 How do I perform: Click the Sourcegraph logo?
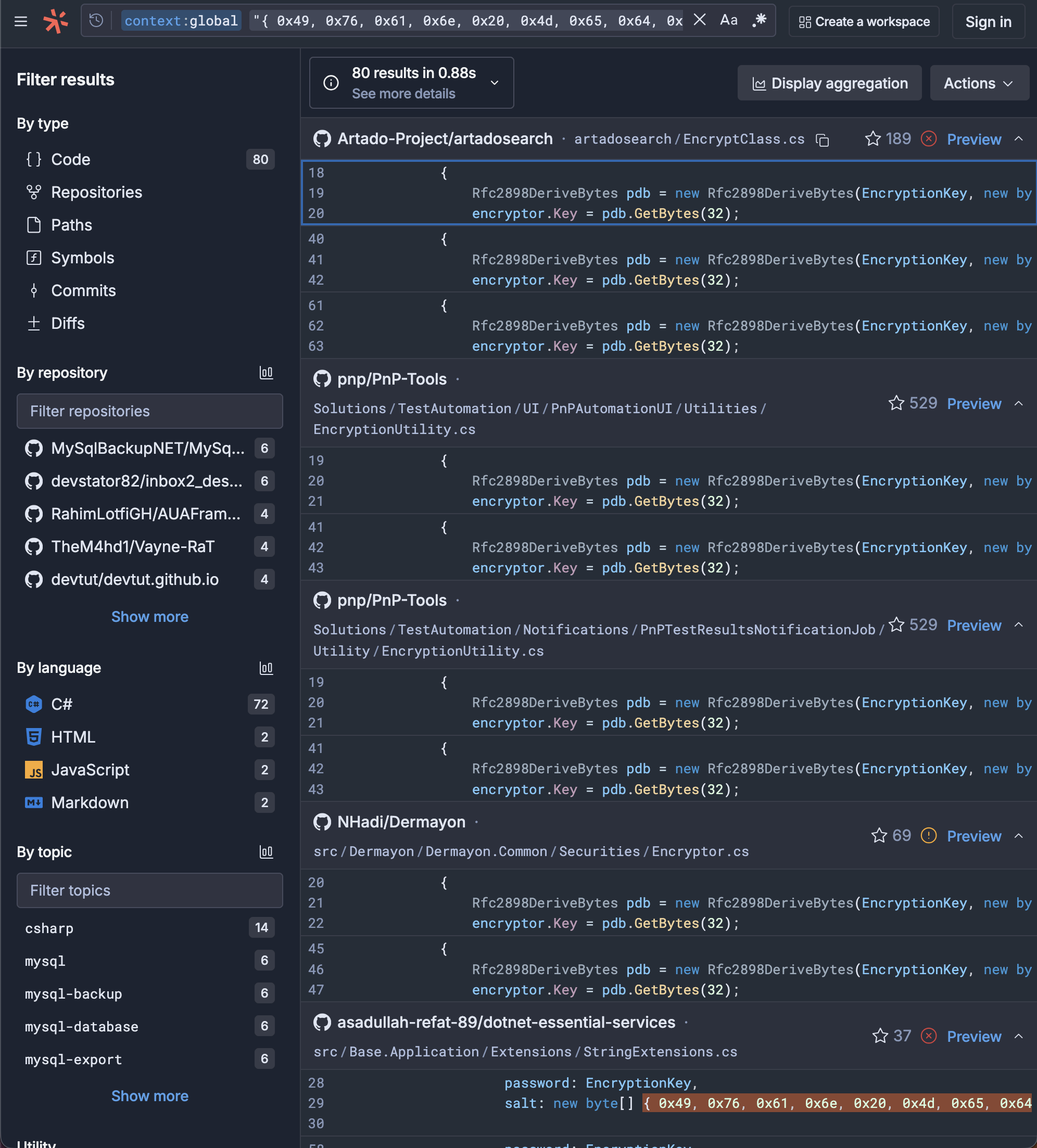[x=56, y=22]
